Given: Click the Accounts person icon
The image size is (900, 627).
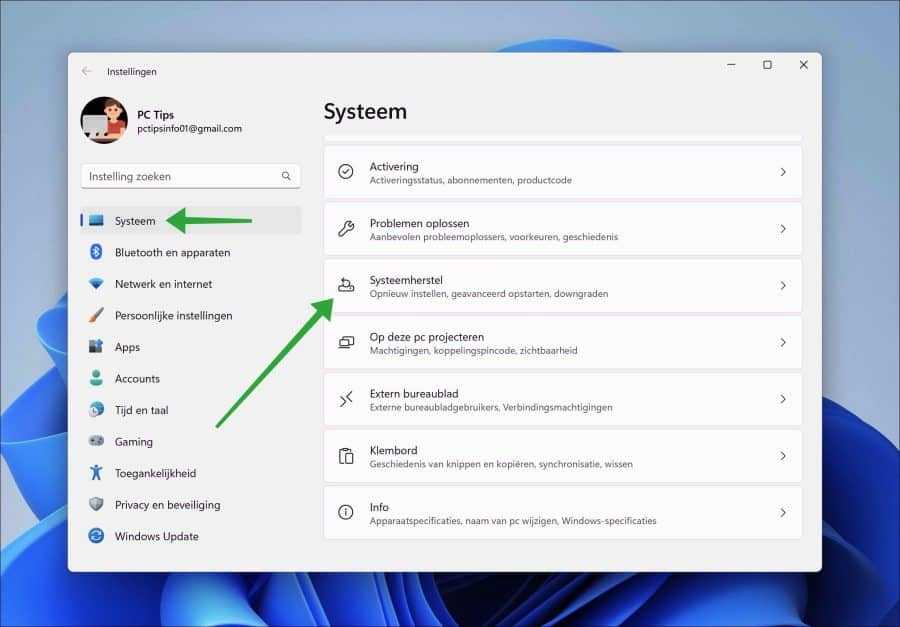Looking at the screenshot, I should (x=96, y=378).
